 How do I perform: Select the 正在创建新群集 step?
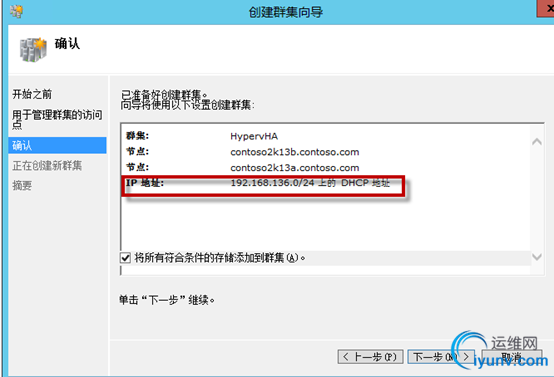[47, 165]
